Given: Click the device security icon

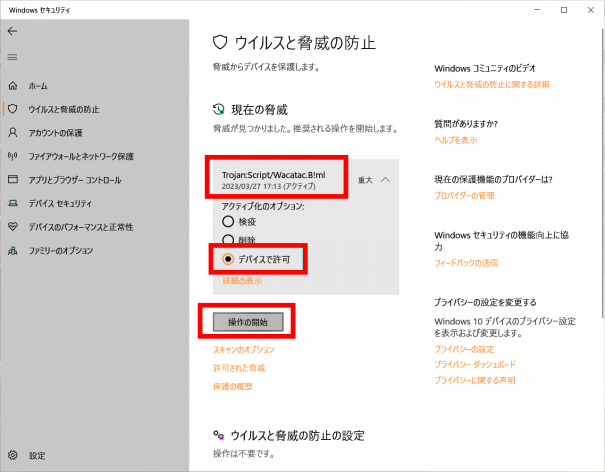Looking at the screenshot, I should 13,203.
